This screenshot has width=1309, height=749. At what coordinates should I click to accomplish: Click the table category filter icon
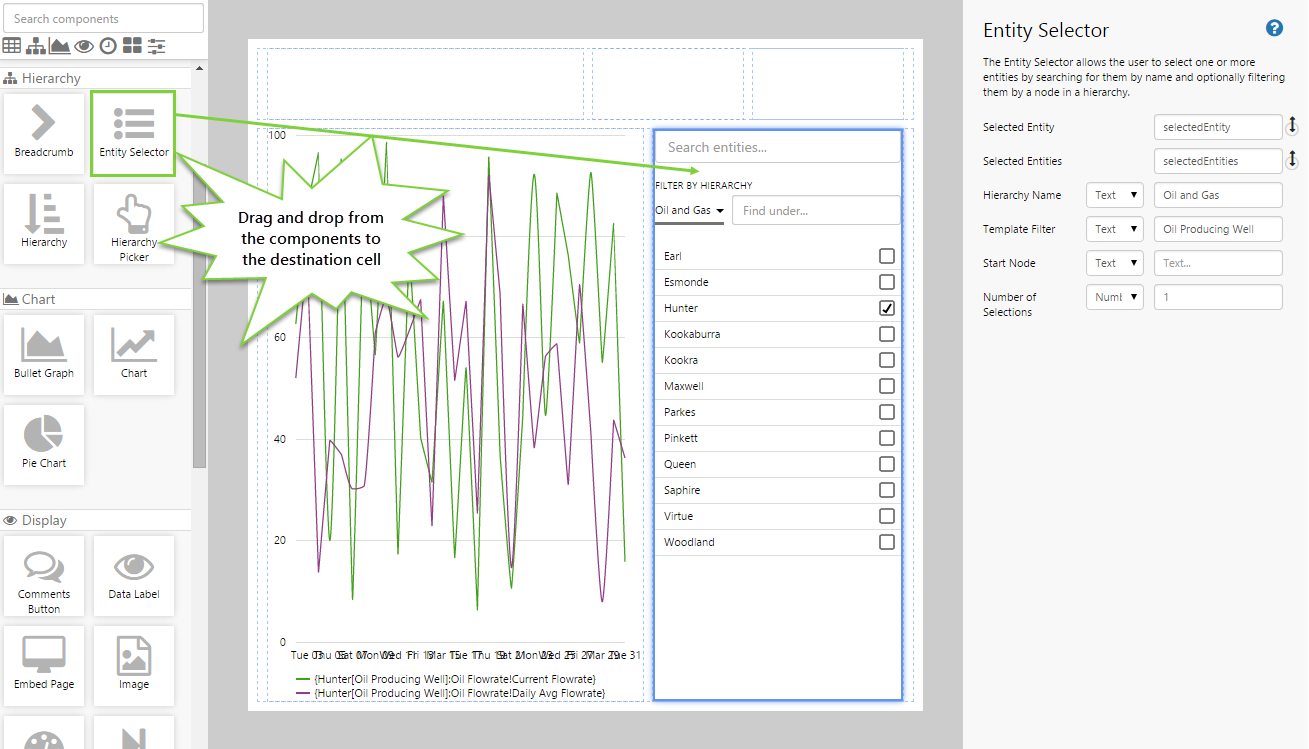[12, 46]
